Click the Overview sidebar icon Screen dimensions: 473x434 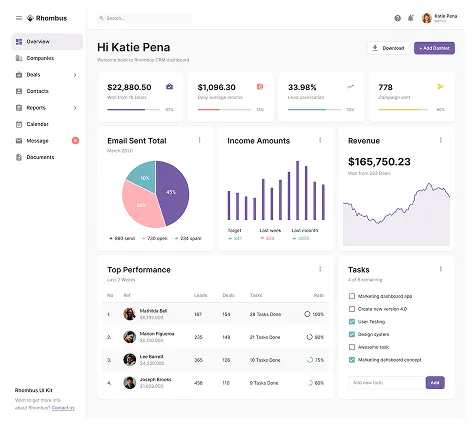tap(19, 42)
